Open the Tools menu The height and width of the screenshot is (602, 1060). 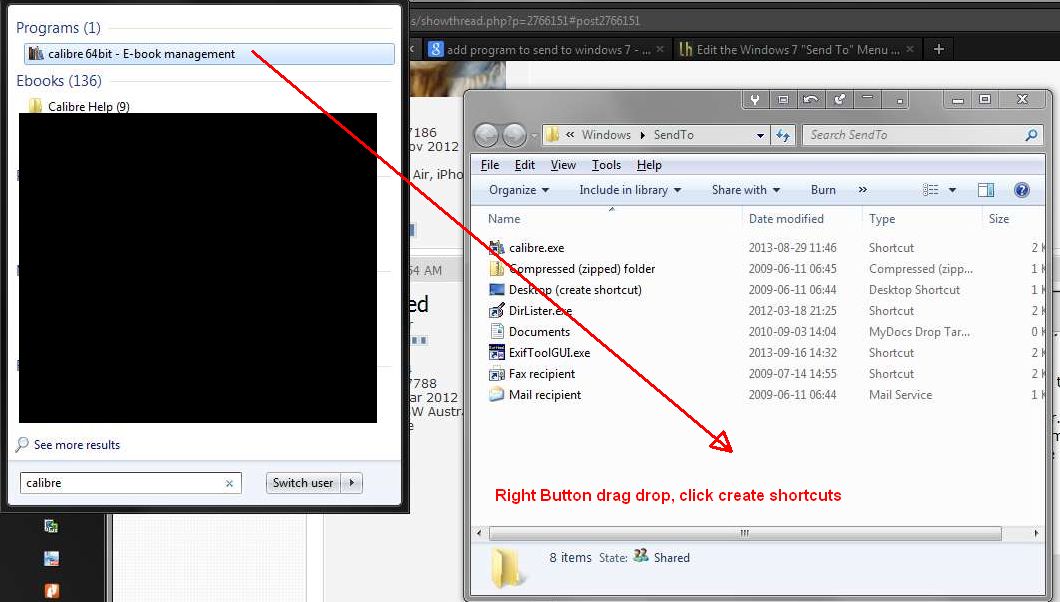pyautogui.click(x=606, y=165)
